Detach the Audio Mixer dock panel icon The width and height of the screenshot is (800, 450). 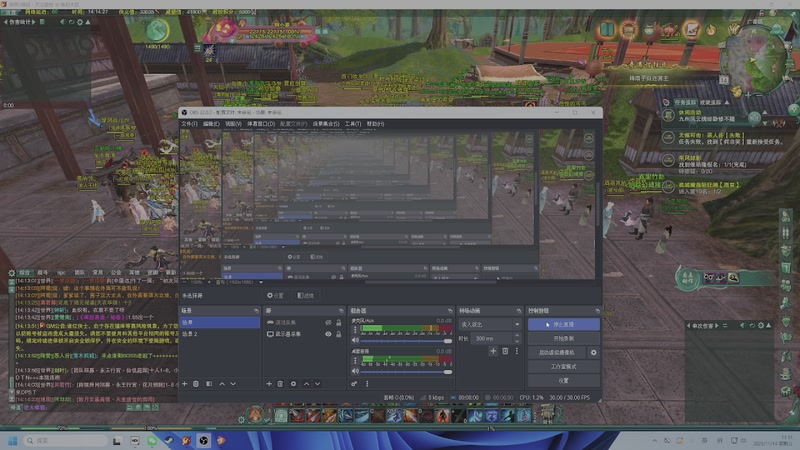point(450,311)
